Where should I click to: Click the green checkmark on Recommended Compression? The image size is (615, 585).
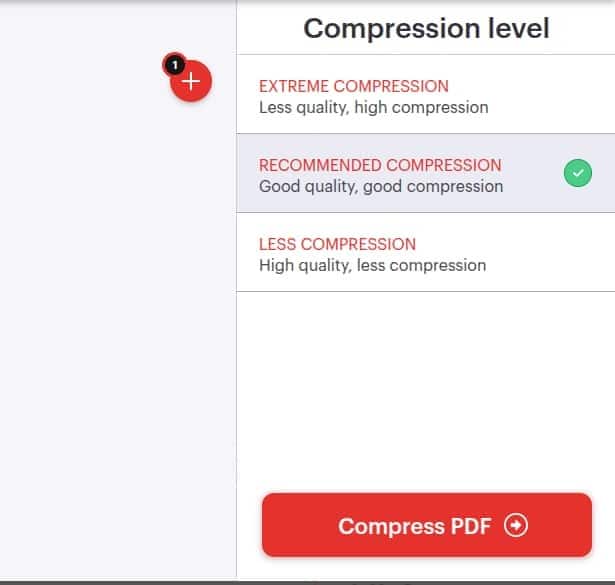(577, 174)
